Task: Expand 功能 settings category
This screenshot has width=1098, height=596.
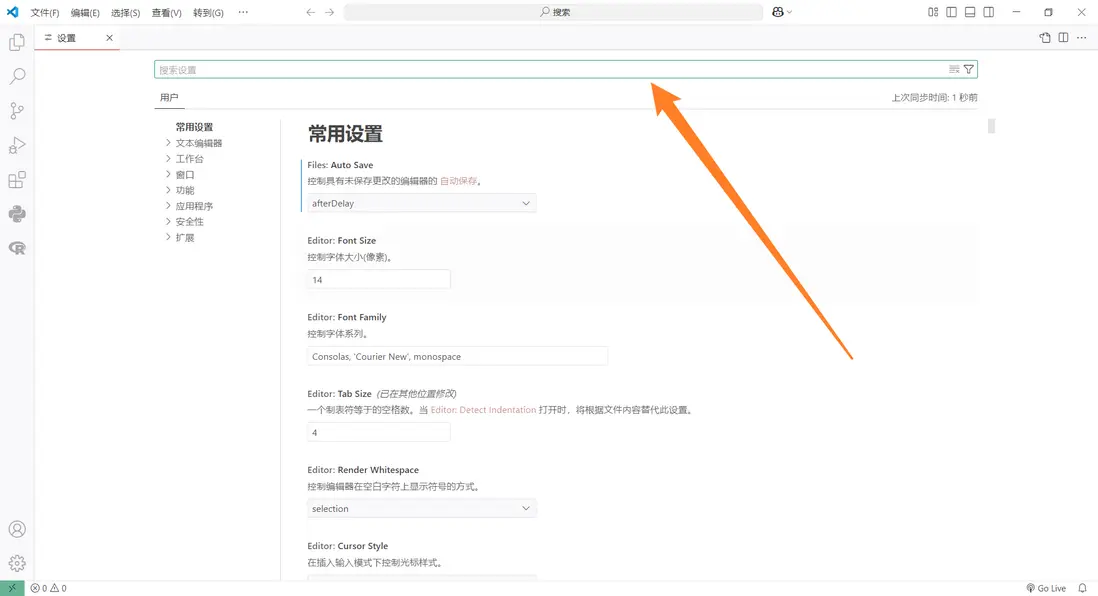Action: click(x=180, y=190)
